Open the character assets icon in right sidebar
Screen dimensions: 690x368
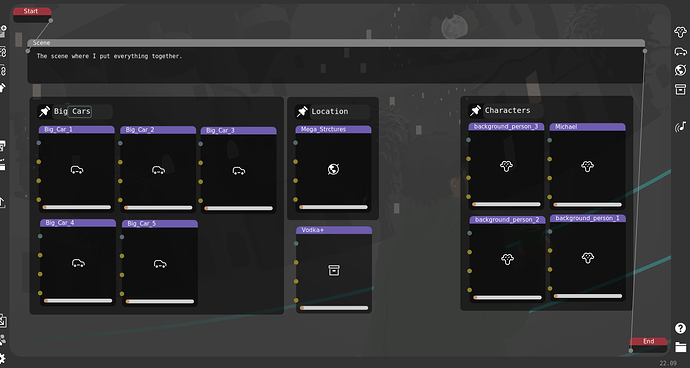tap(680, 32)
